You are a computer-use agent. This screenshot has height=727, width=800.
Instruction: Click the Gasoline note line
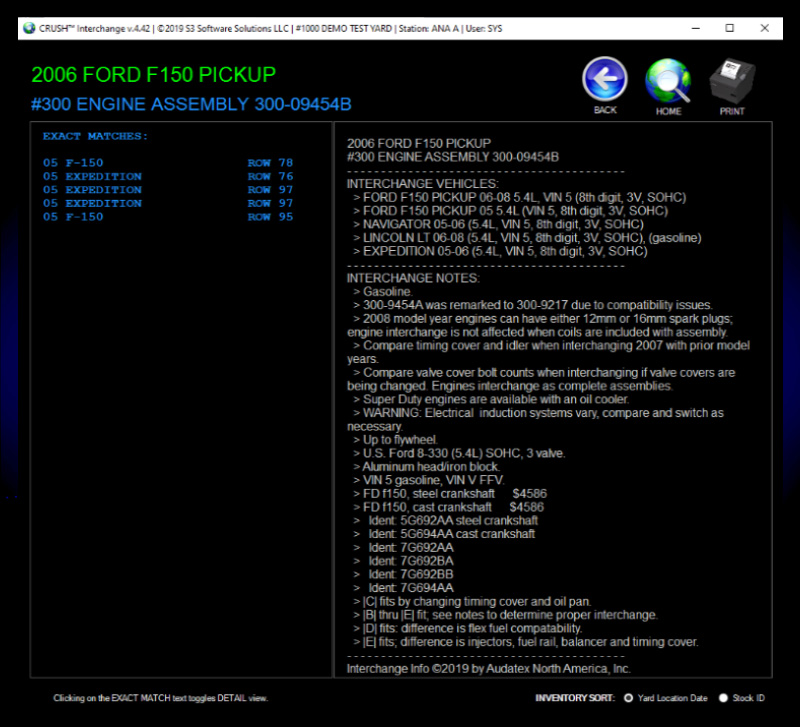click(383, 292)
